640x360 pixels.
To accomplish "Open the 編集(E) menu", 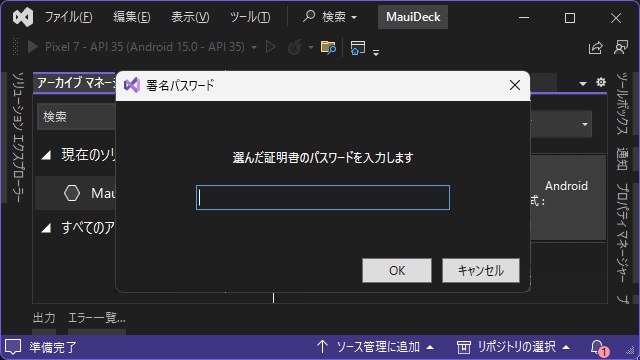I will [131, 17].
